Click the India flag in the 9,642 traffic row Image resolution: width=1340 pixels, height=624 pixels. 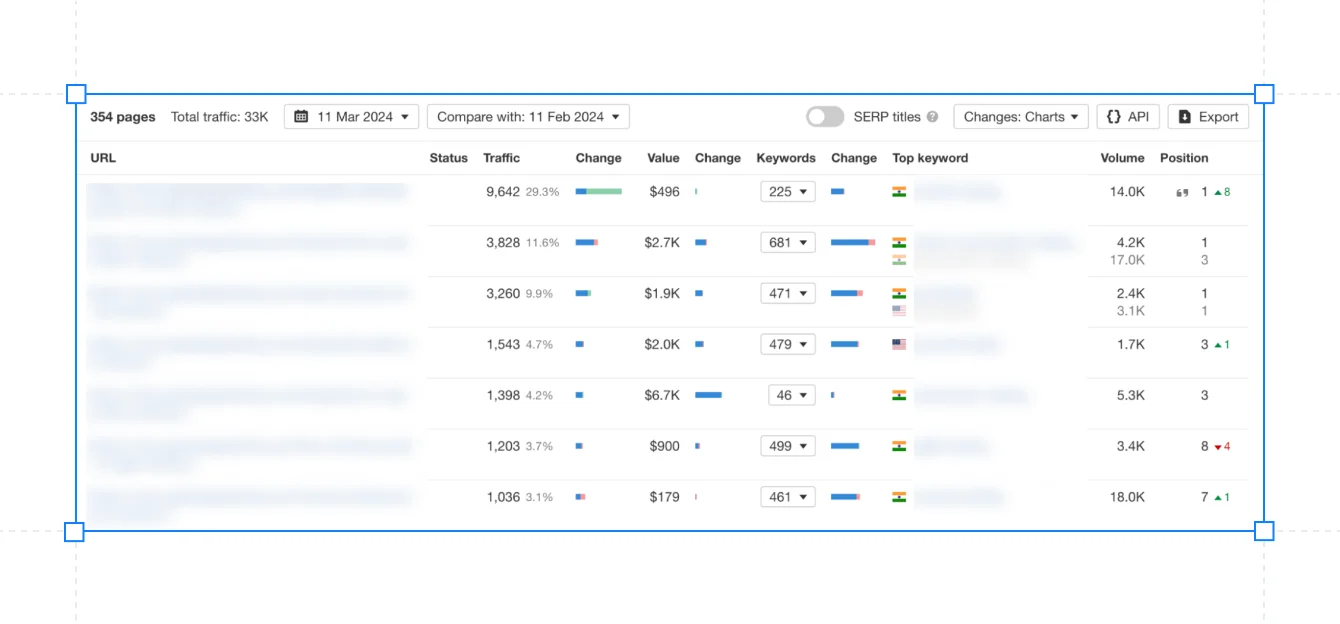coord(899,192)
